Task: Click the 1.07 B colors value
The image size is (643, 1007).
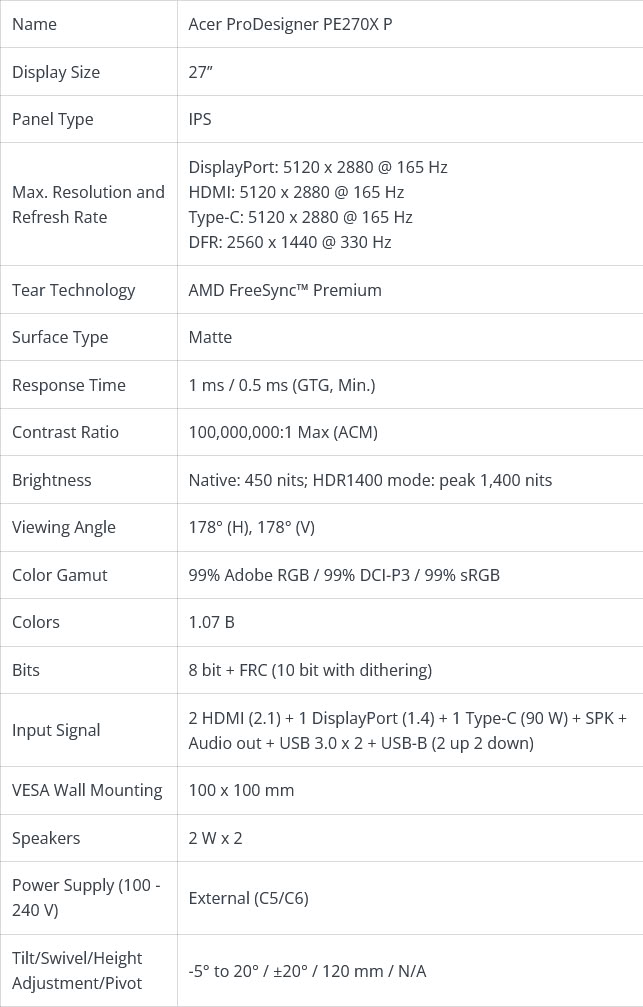Action: click(x=211, y=622)
